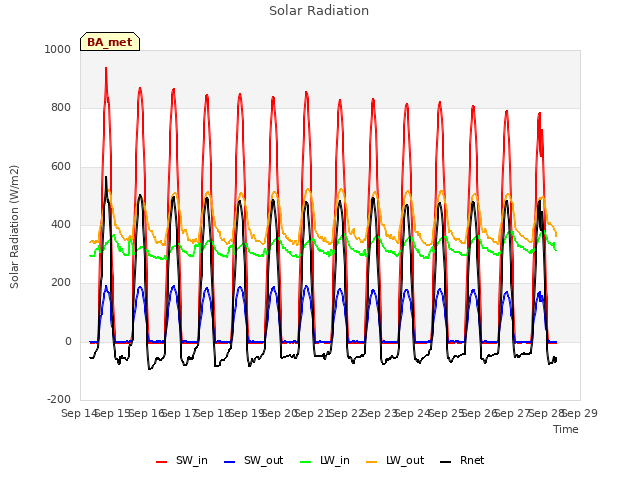Click the highest SW_in peak near Sep 15

106,69
